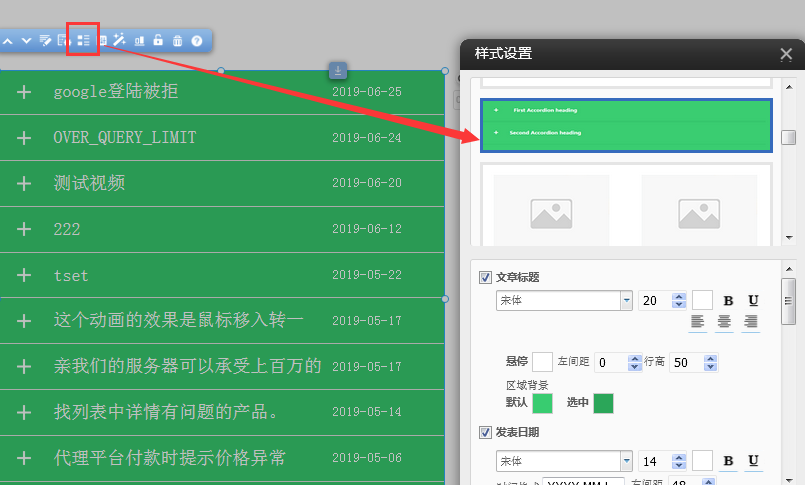Toggle underline for 文章标题 text
This screenshot has width=805, height=485.
(752, 301)
